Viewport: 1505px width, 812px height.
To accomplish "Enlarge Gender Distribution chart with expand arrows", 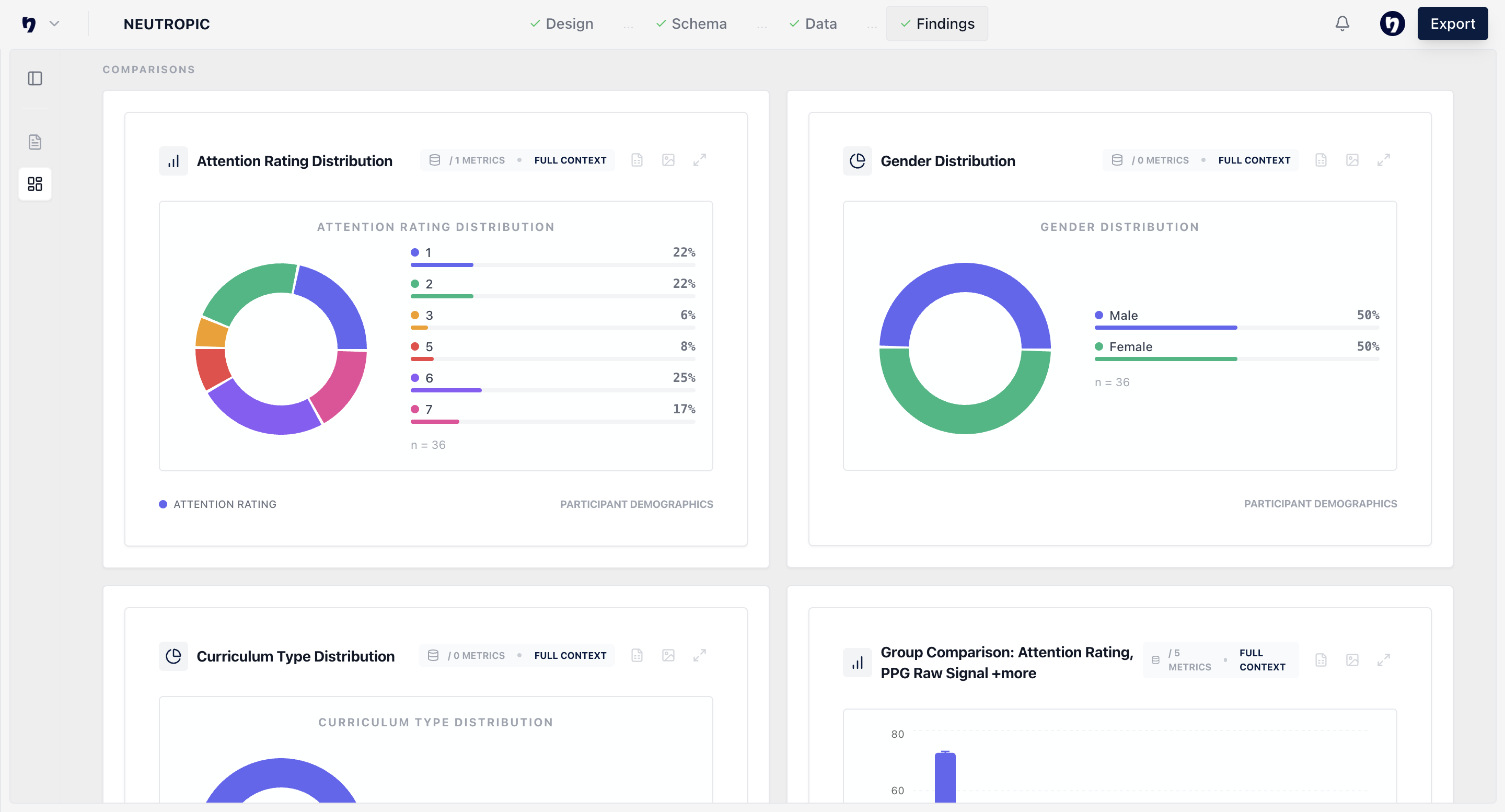I will click(1383, 159).
